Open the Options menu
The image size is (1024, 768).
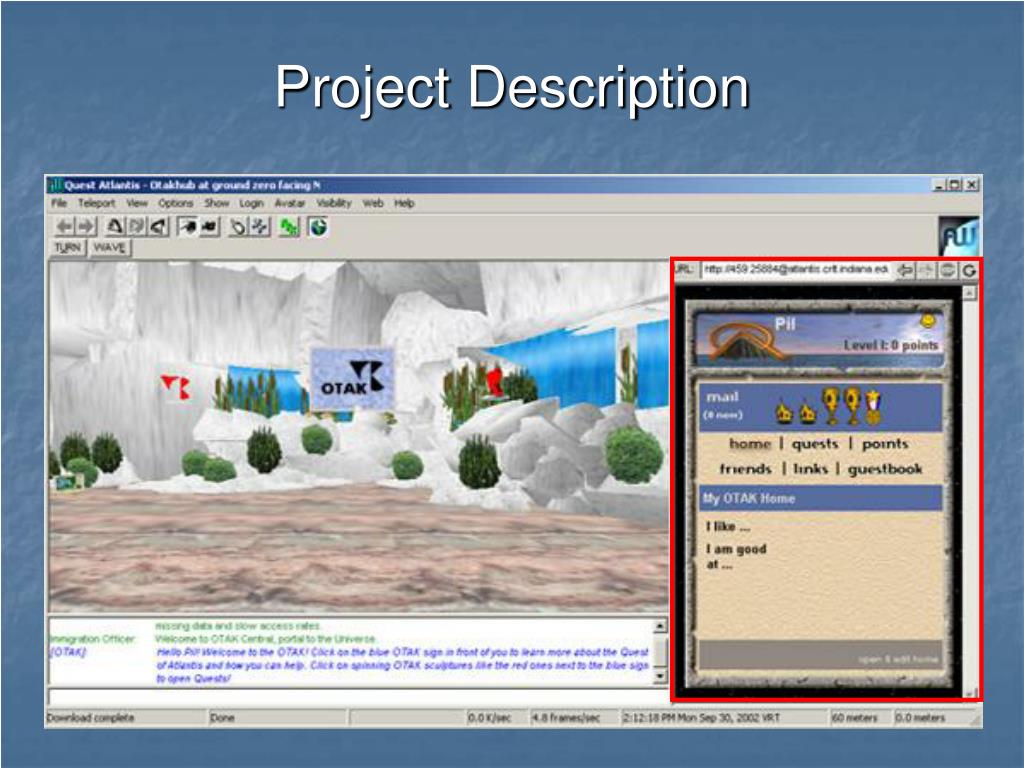[176, 203]
